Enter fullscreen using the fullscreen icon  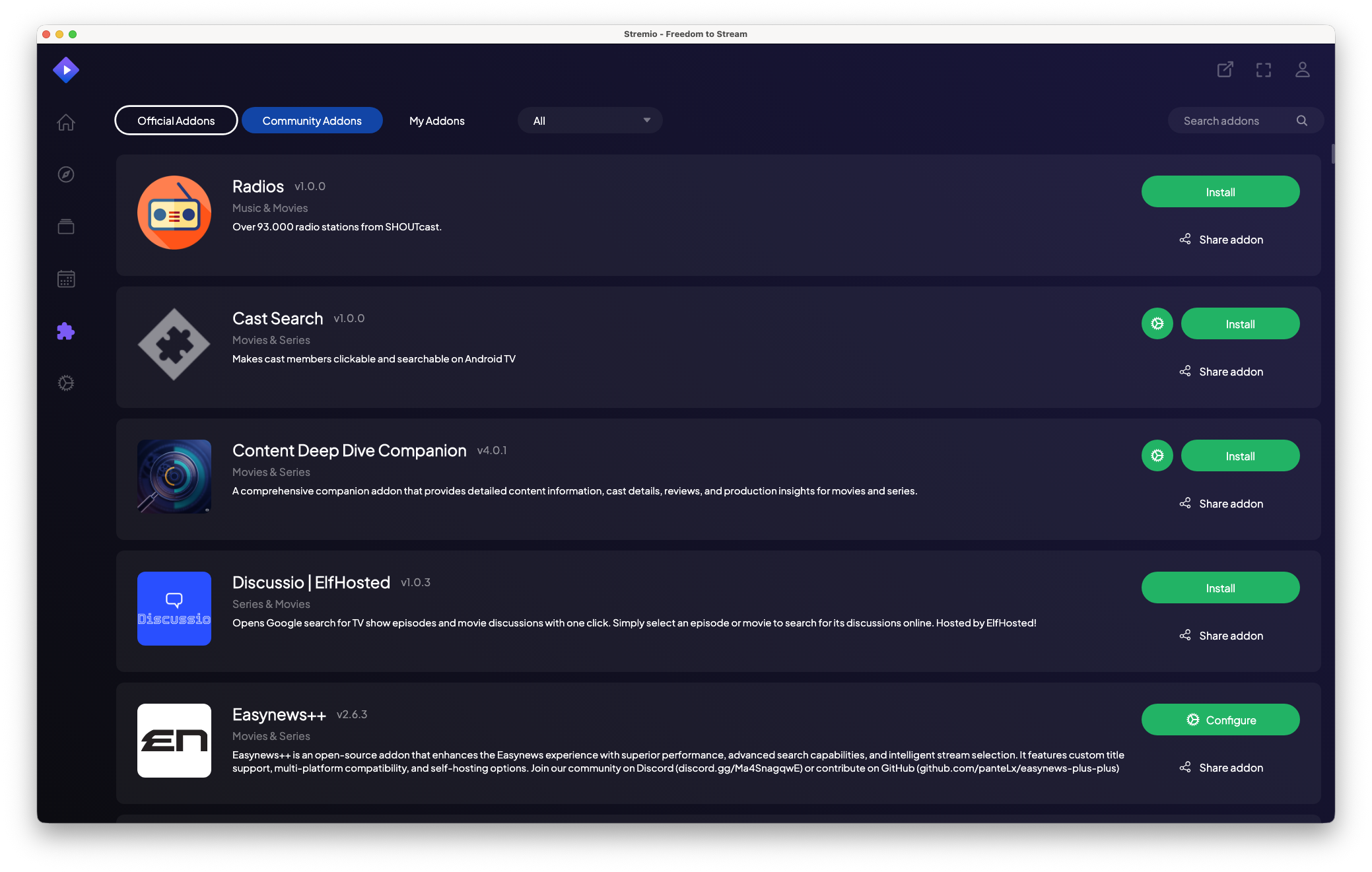coord(1263,69)
